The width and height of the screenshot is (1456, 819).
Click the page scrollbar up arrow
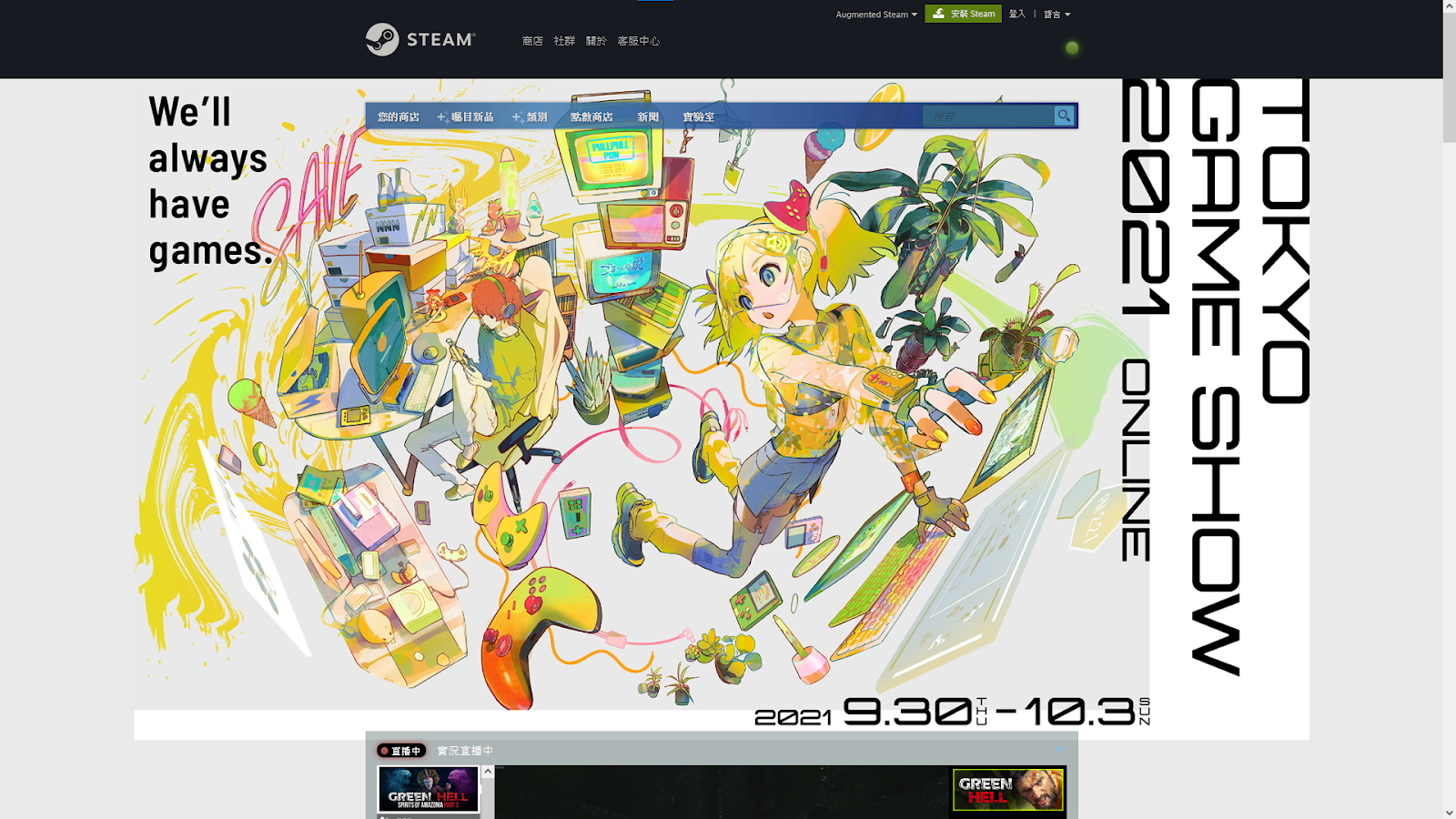[1449, 5]
